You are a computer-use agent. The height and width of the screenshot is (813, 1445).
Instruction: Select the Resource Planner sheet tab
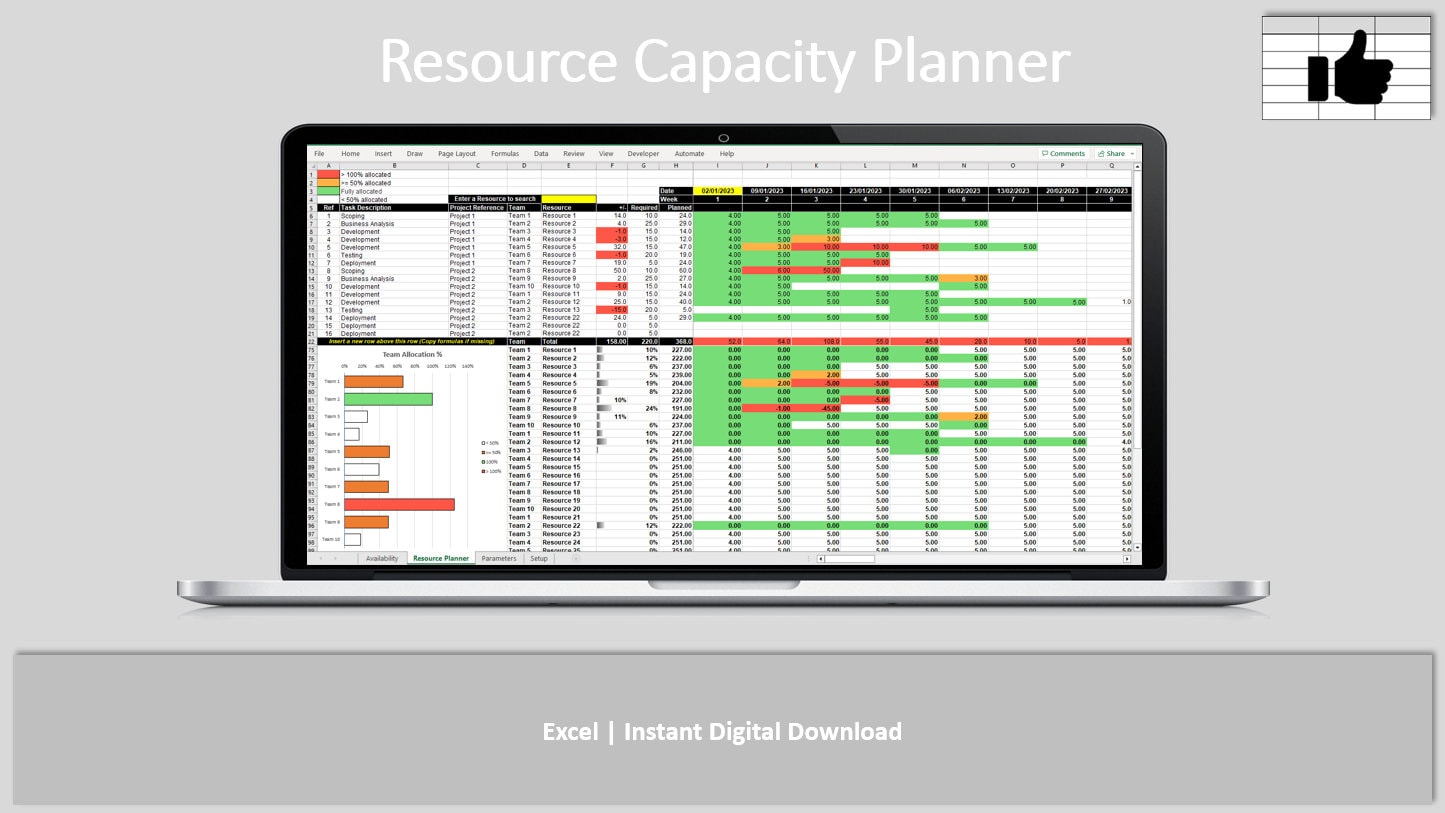click(440, 558)
